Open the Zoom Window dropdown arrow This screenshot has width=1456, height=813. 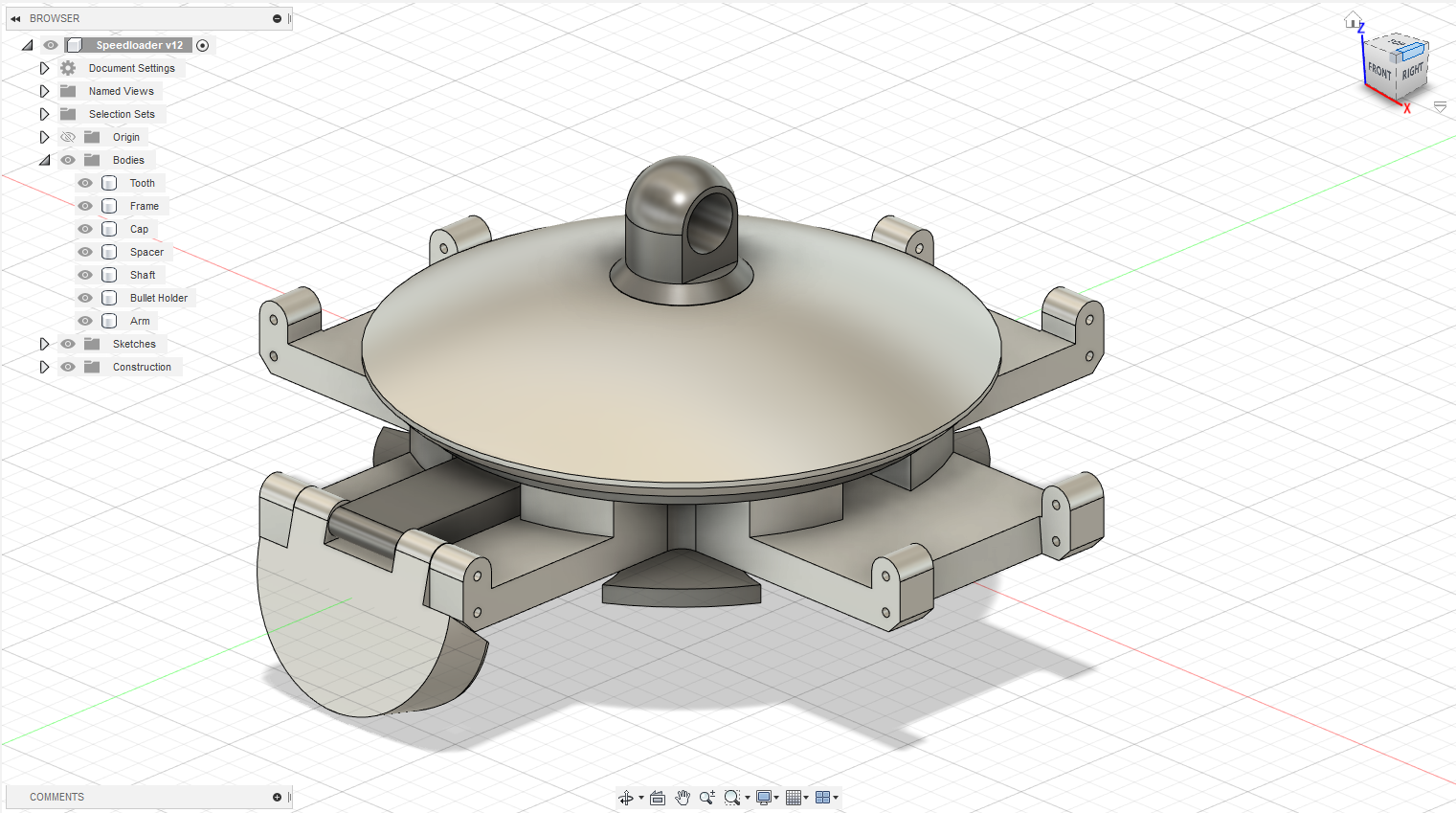[x=748, y=798]
